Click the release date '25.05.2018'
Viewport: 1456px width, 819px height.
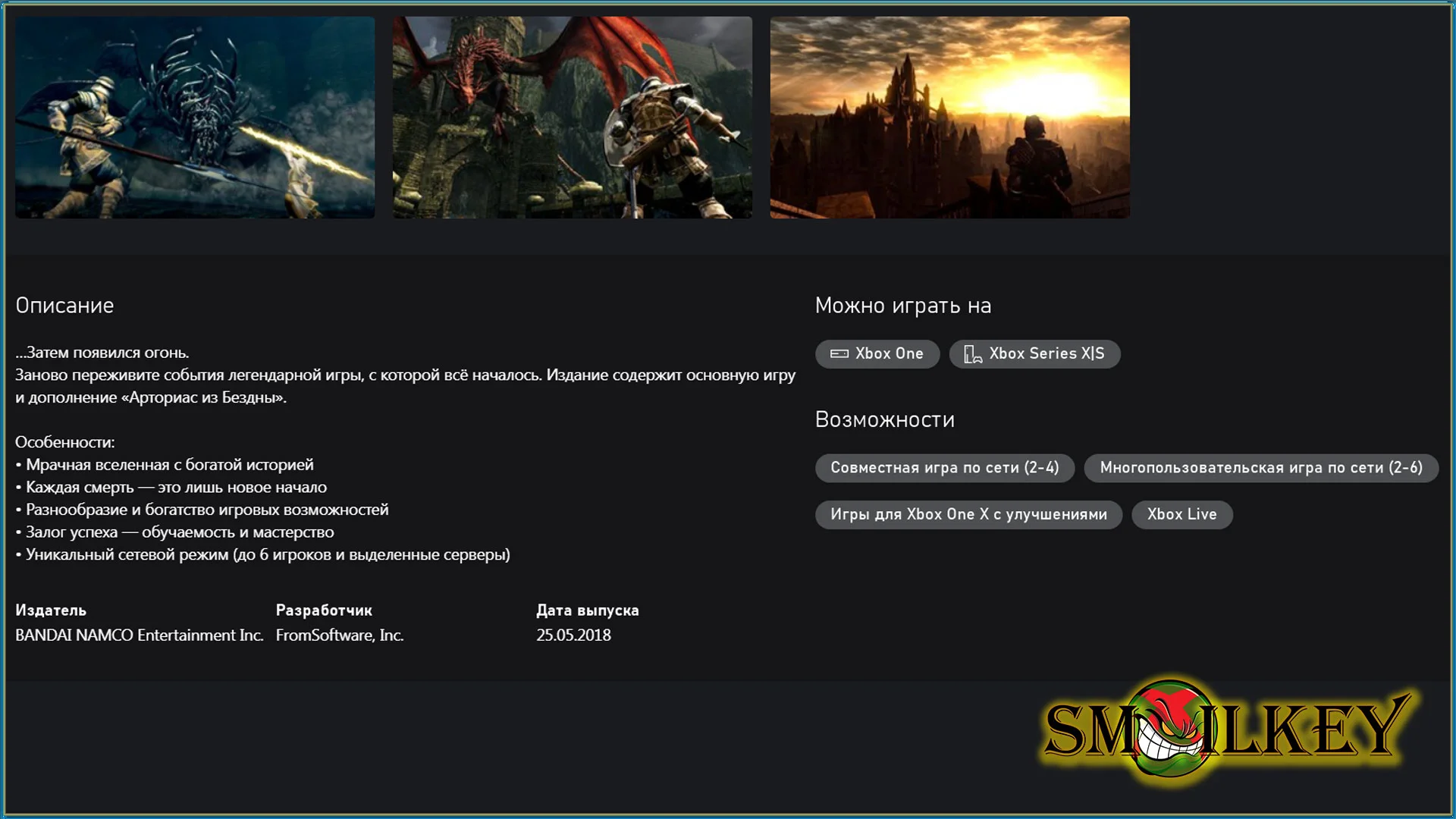click(x=574, y=635)
